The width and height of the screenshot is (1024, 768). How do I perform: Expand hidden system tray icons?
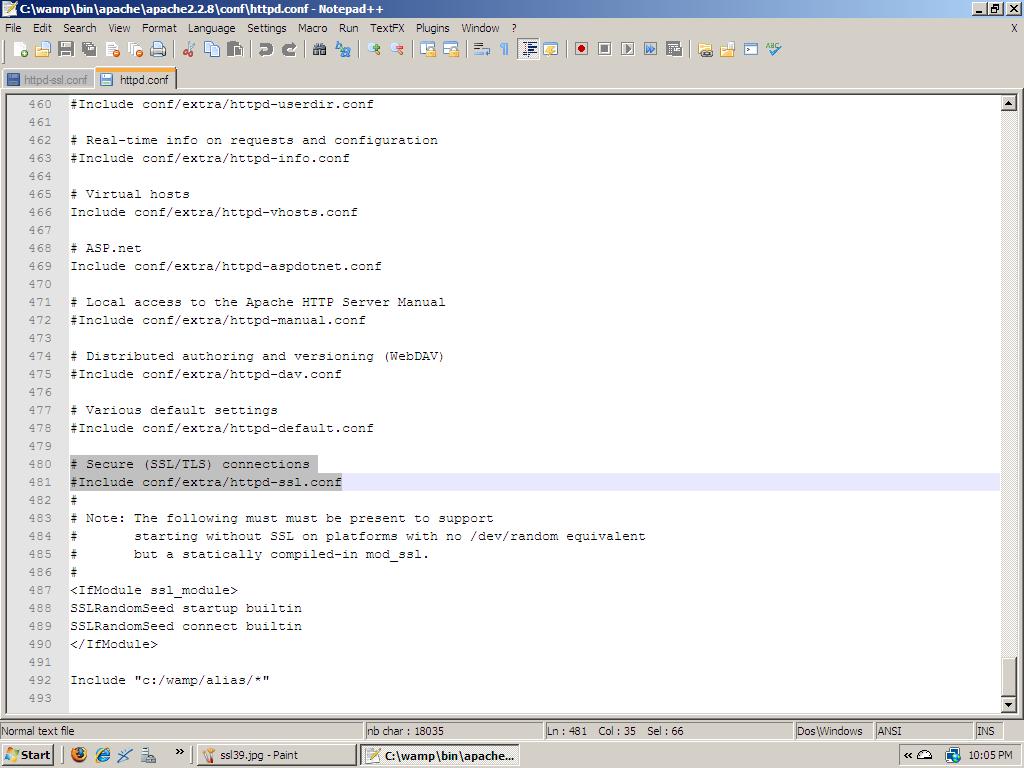click(x=908, y=755)
